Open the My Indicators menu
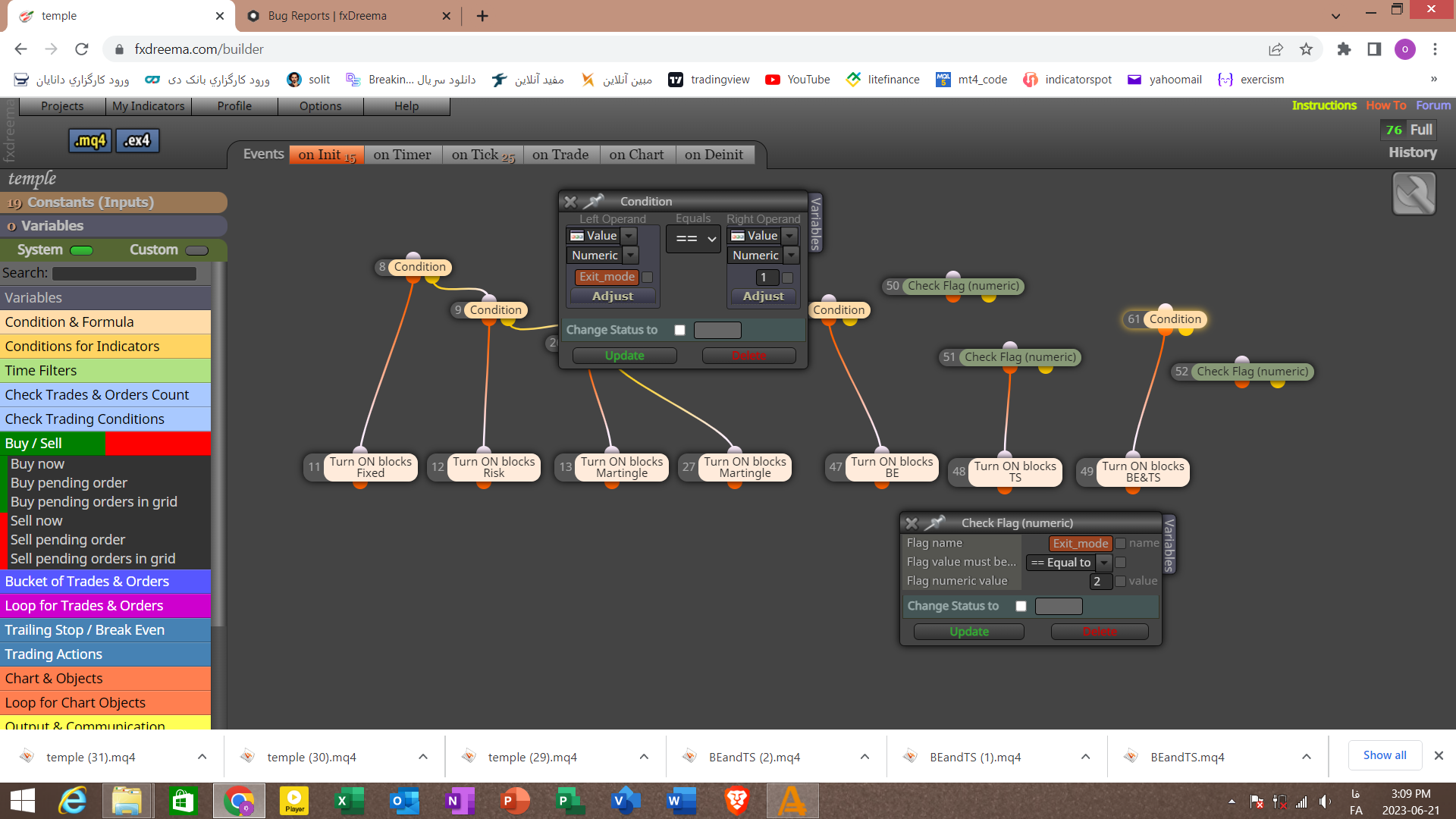This screenshot has width=1456, height=819. pyautogui.click(x=149, y=106)
